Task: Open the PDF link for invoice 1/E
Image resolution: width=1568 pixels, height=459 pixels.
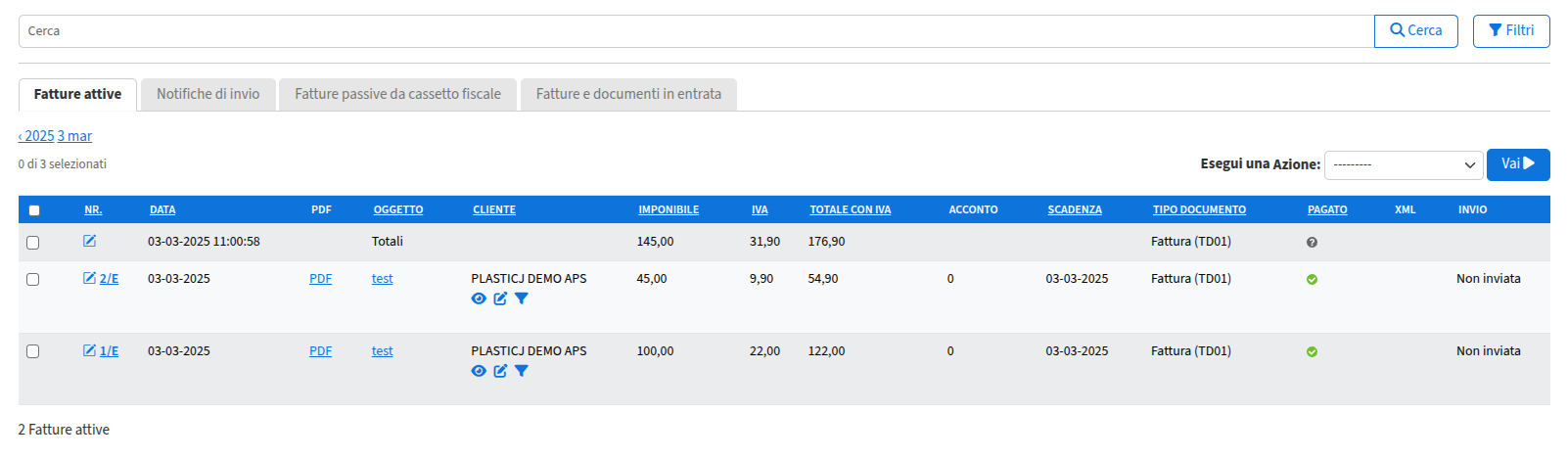Action: click(320, 350)
